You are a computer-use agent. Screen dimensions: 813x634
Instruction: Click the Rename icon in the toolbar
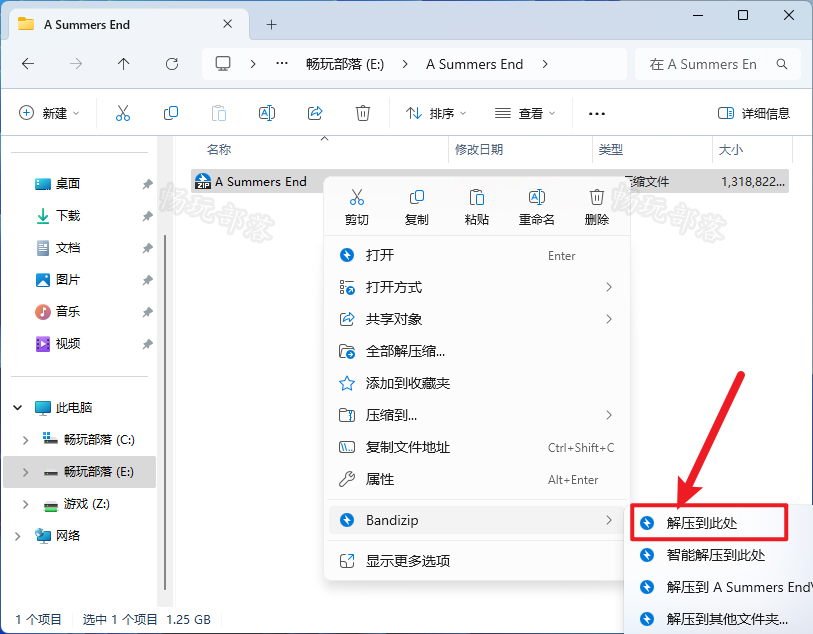[267, 113]
